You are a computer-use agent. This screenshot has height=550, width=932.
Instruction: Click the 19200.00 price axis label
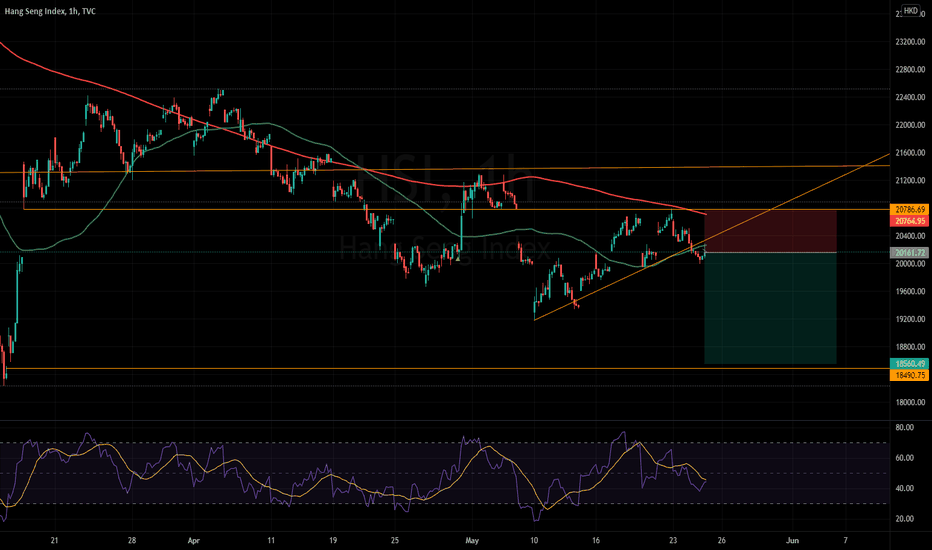point(910,319)
